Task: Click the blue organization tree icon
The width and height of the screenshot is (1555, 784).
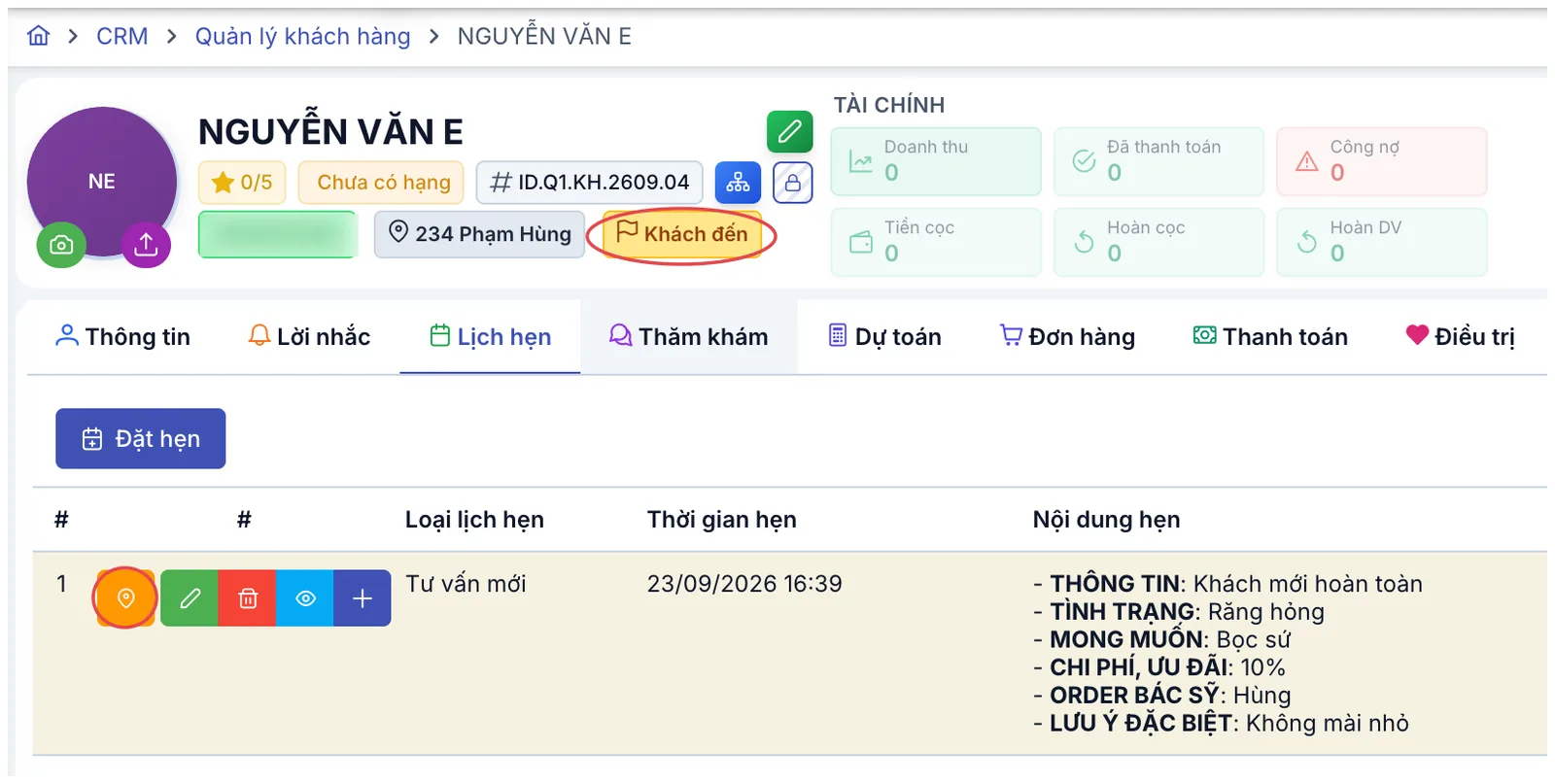Action: [738, 182]
